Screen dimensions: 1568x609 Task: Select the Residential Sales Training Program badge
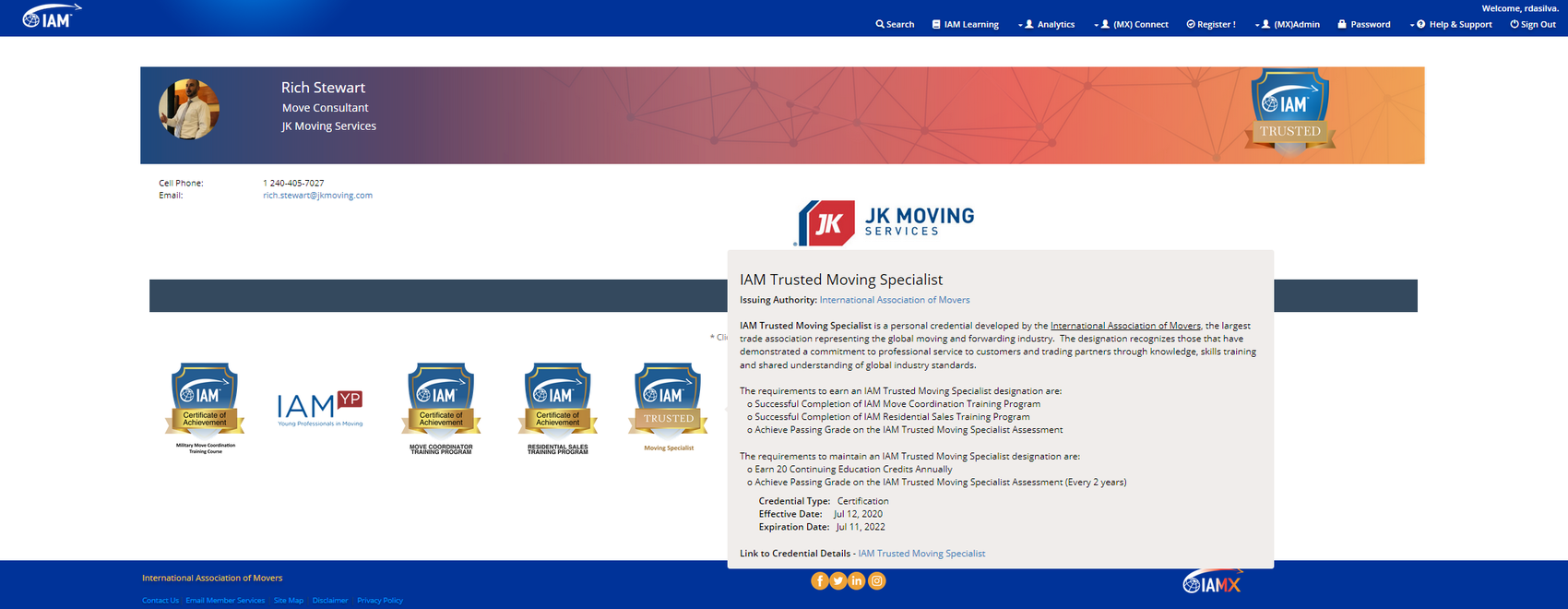click(557, 408)
